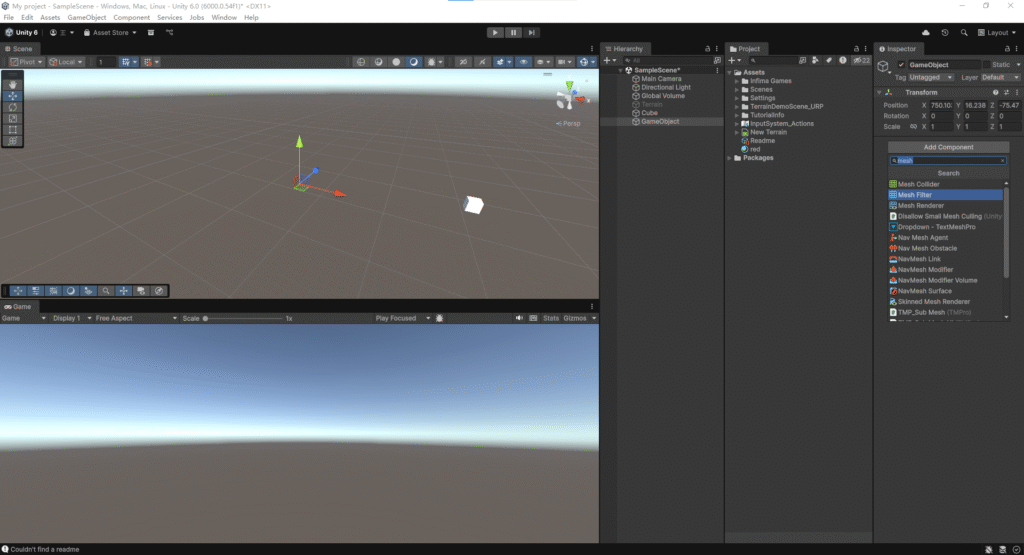
Task: Lock the Hierarchy panel
Action: pos(707,49)
